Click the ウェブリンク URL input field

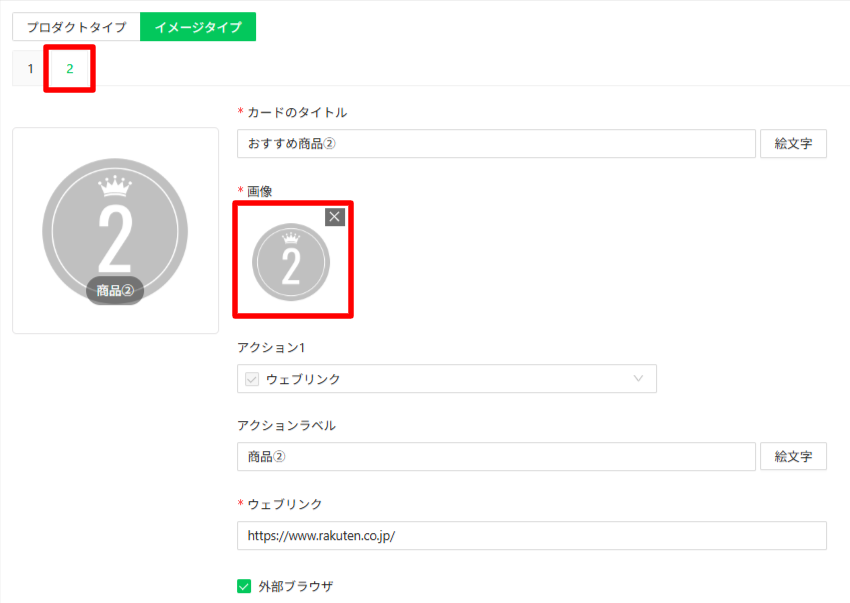pyautogui.click(x=531, y=536)
